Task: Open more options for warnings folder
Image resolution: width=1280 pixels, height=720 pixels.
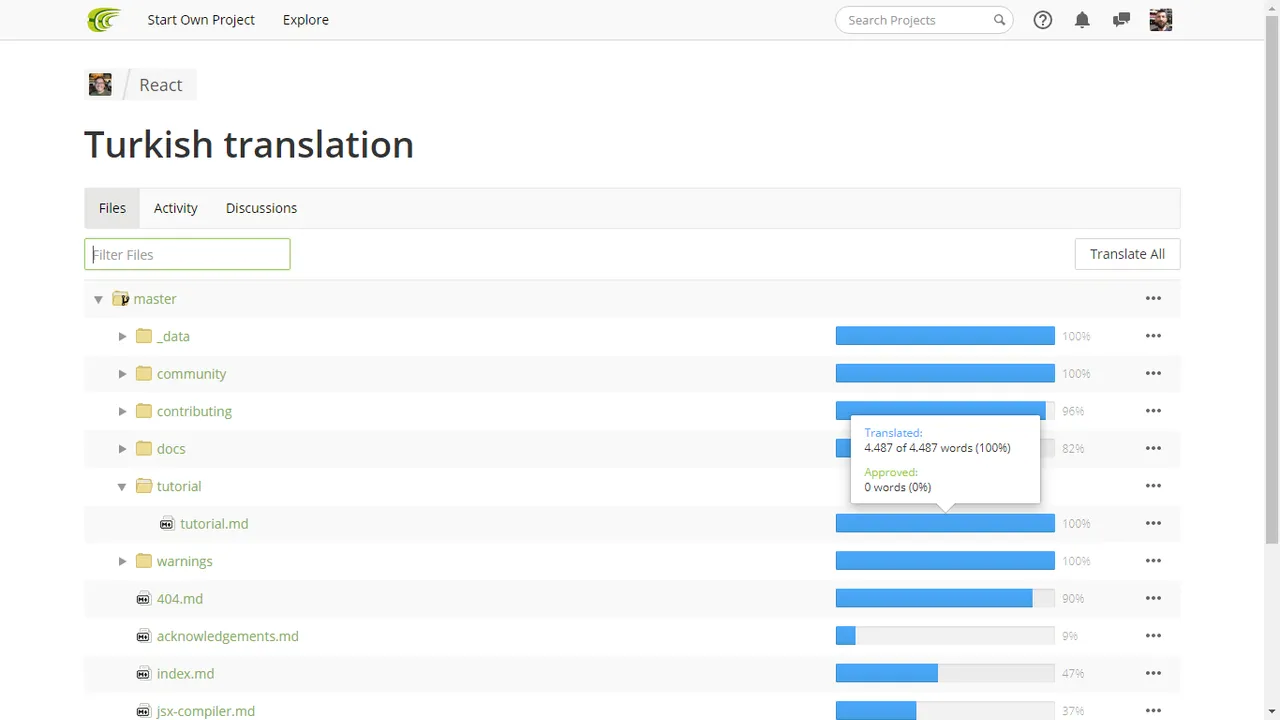Action: click(x=1153, y=561)
